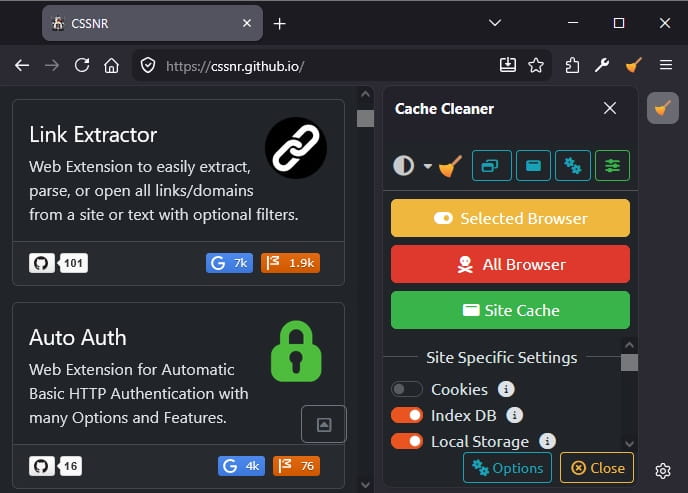
Task: Open Auto Auth orange 76 badge
Action: click(x=297, y=466)
